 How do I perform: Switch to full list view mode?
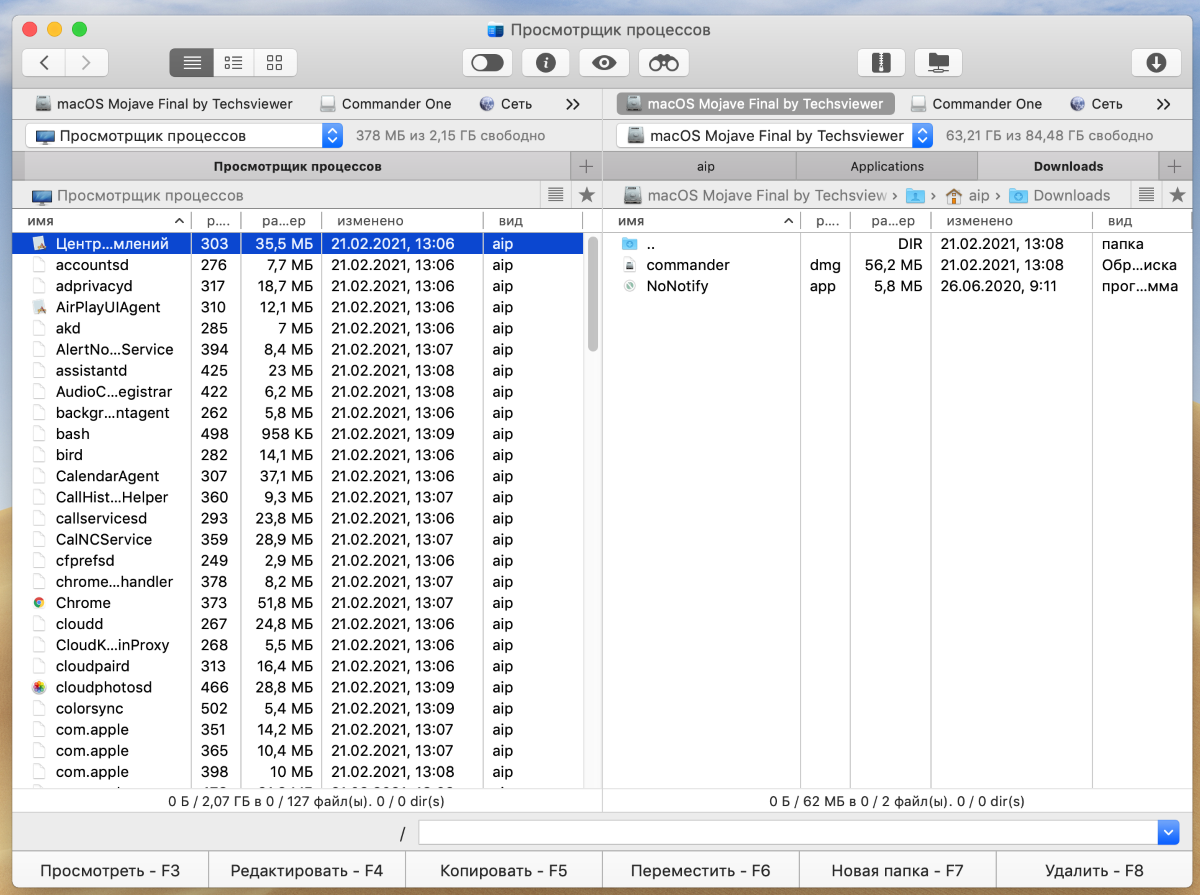(191, 63)
